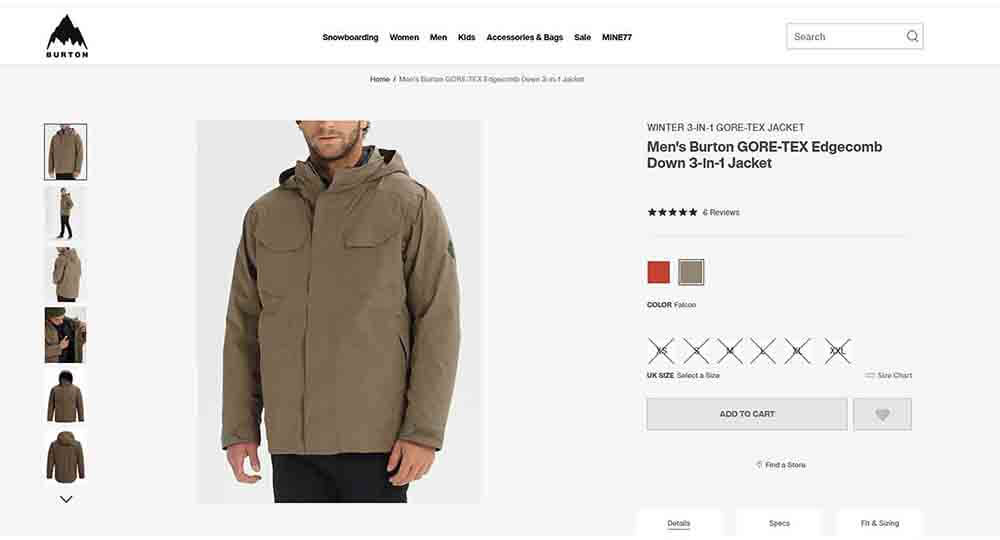Screen dimensions: 1000x540
Task: Click the Burton mountain logo
Action: (x=67, y=36)
